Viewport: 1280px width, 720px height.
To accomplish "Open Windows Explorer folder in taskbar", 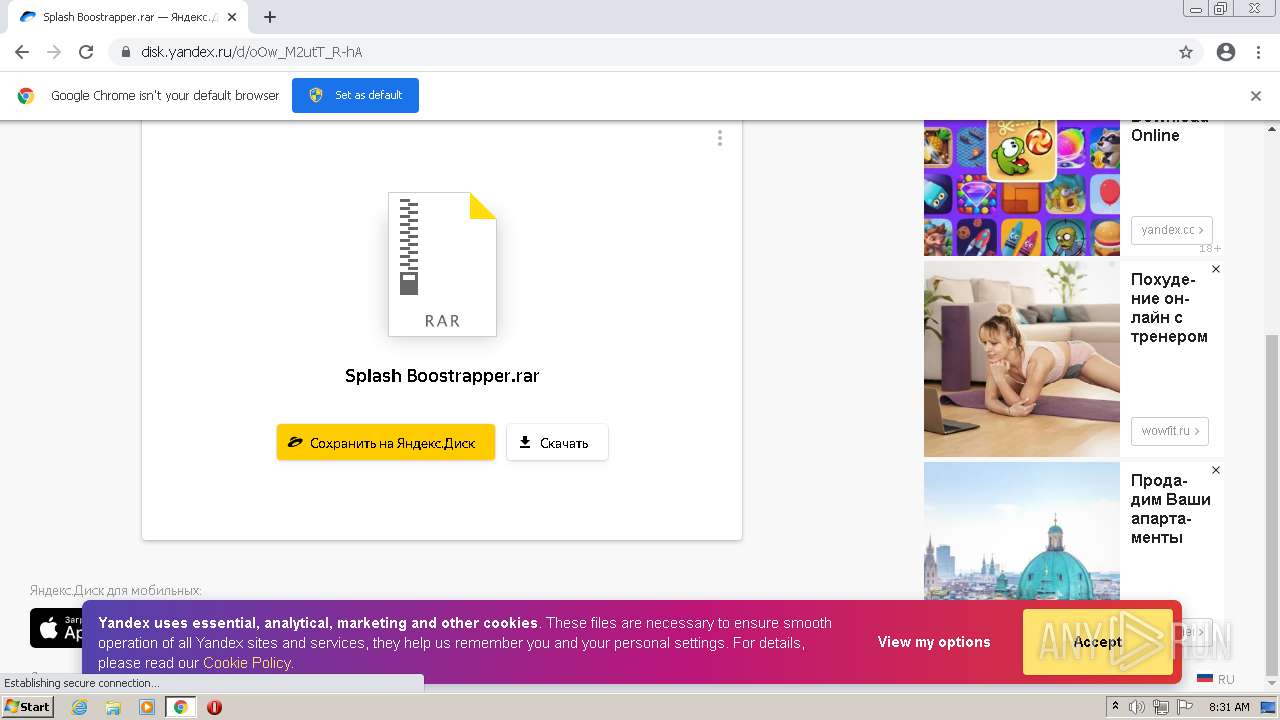I will point(113,707).
